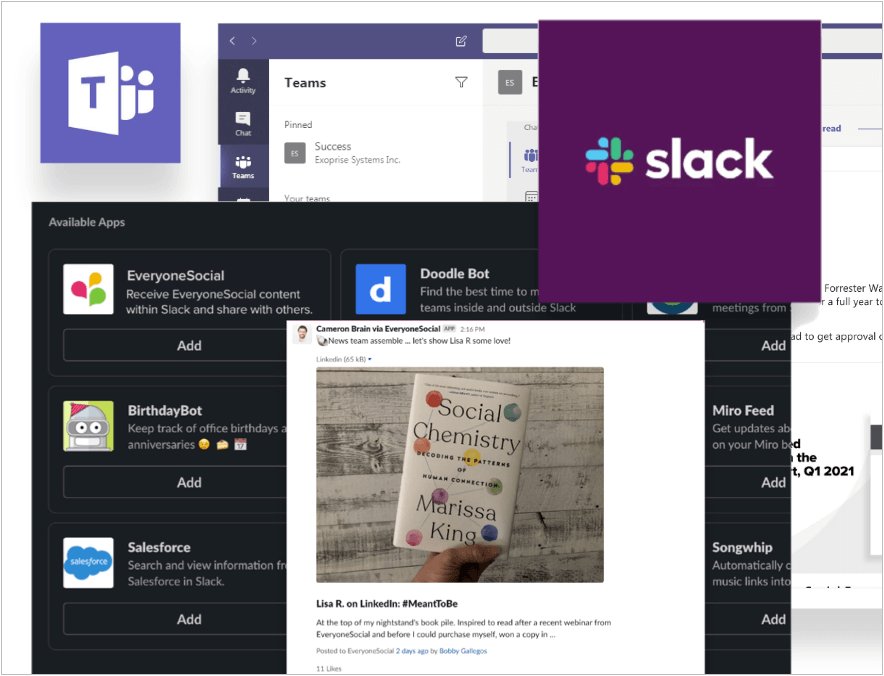Click the BirthdayBot app title text

coord(165,410)
